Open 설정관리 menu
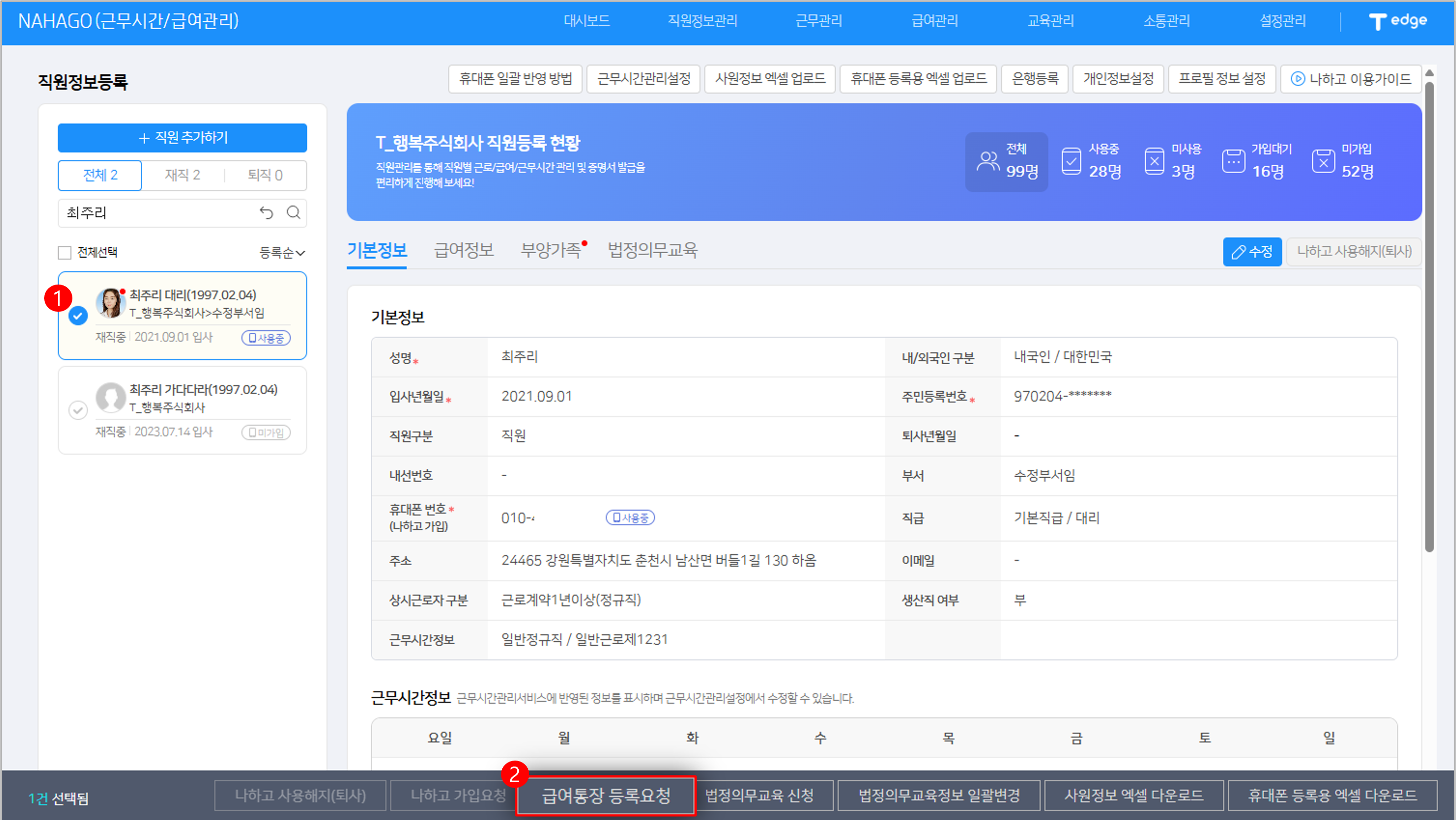 pos(1282,21)
